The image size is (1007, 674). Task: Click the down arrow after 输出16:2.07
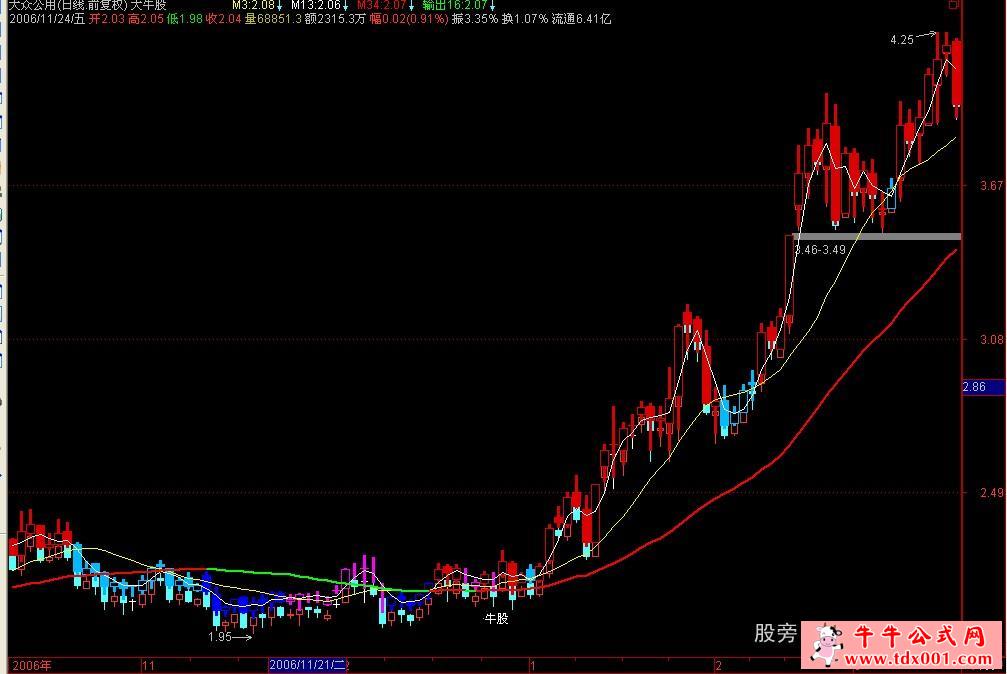click(490, 5)
